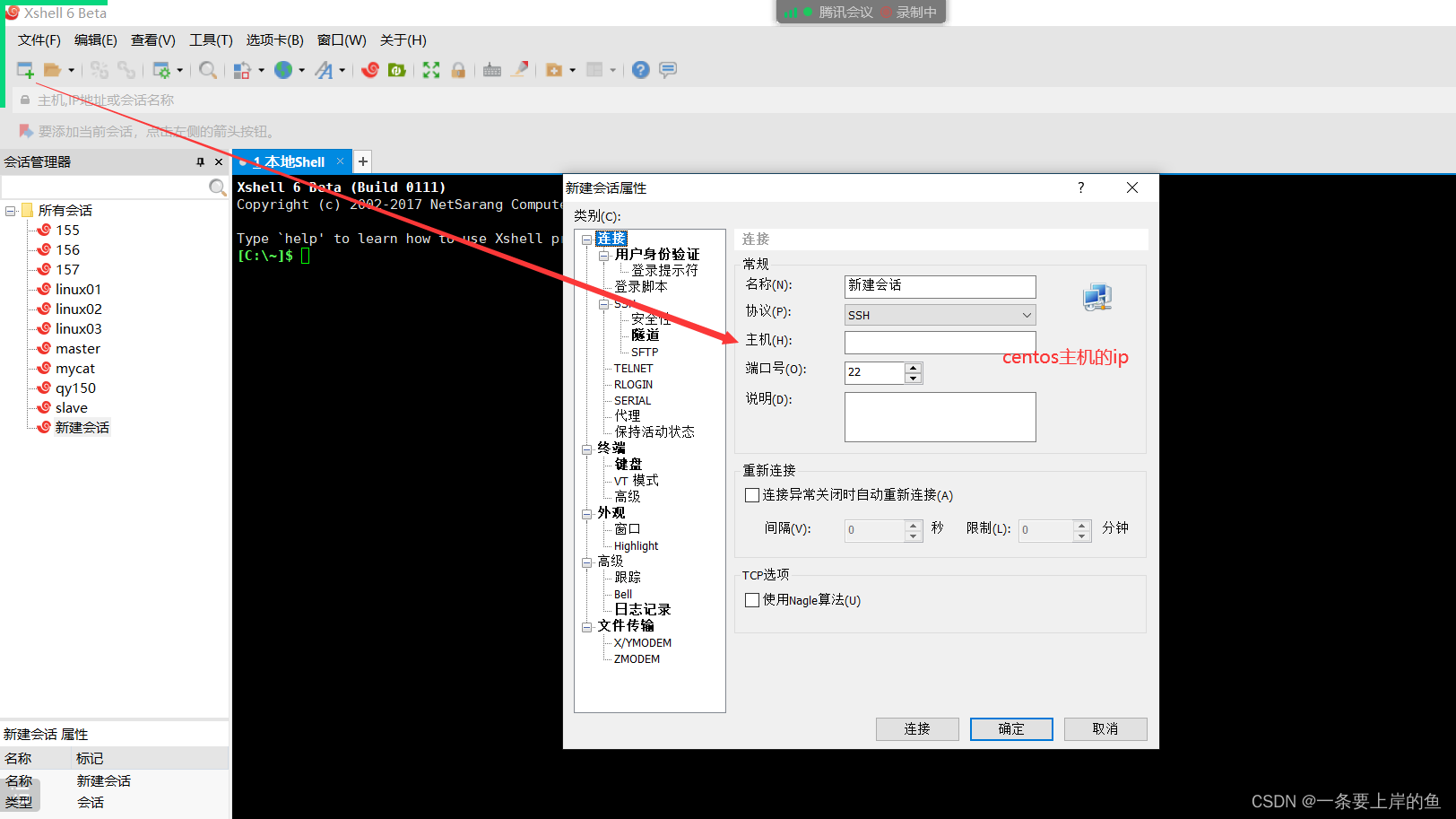Enable automatic reconnect on abnormal disconnect
The width and height of the screenshot is (1456, 819).
coord(752,494)
